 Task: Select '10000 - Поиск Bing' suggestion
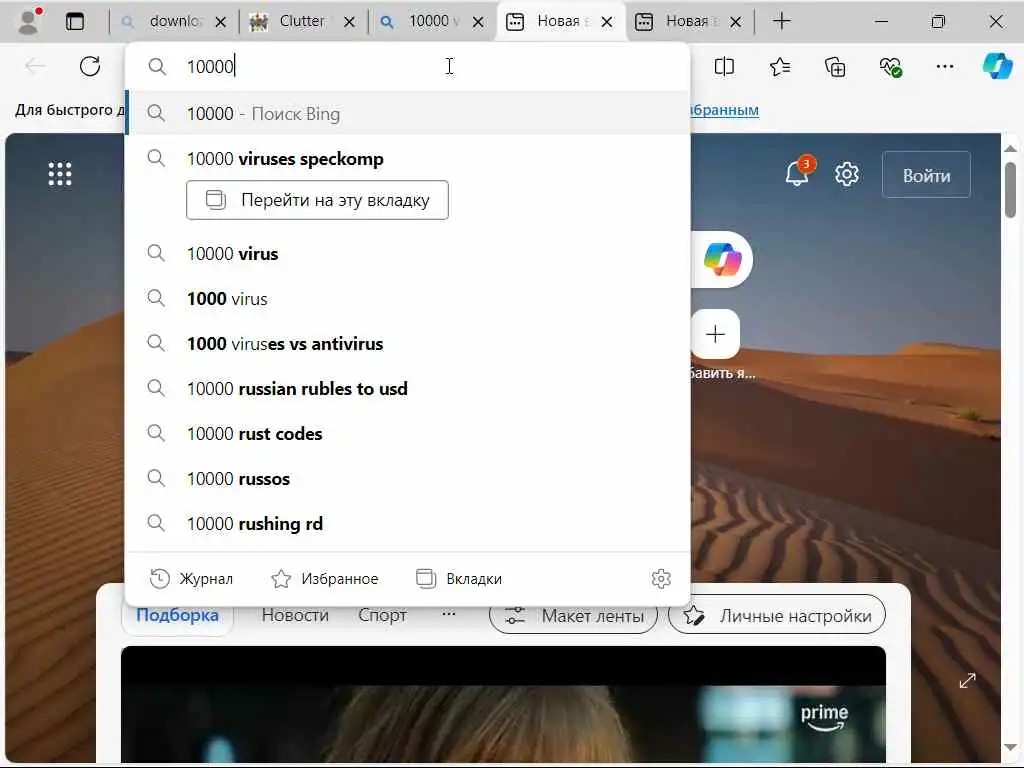pos(408,114)
